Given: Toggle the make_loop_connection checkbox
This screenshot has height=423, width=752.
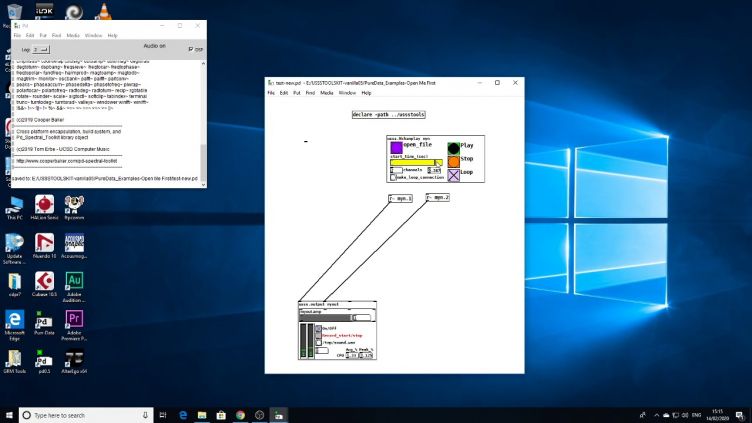Looking at the screenshot, I should pos(393,177).
